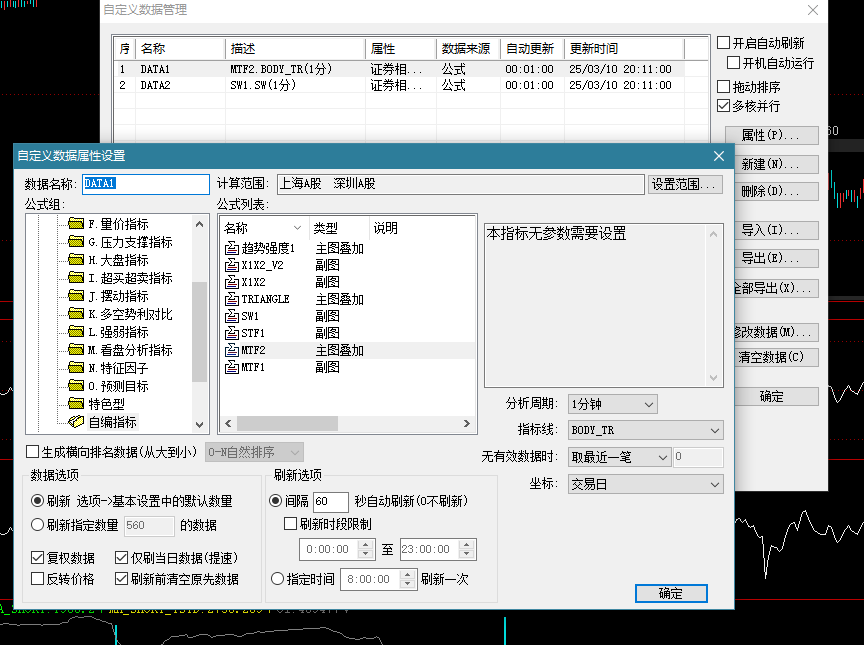The image size is (864, 645).
Task: Select 刷新默认数量 radio option
Action: (x=37, y=501)
